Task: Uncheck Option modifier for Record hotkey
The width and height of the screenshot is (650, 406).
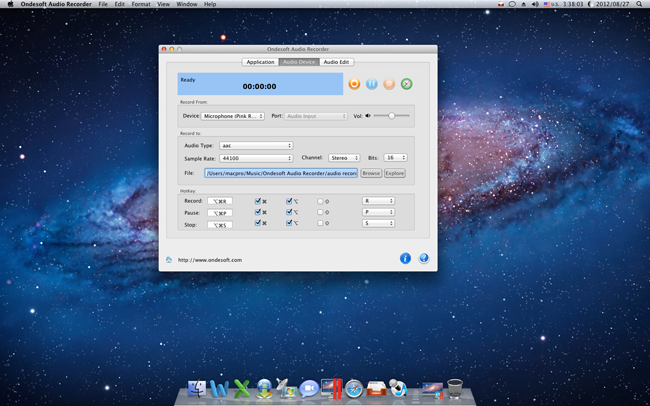Action: 289,201
